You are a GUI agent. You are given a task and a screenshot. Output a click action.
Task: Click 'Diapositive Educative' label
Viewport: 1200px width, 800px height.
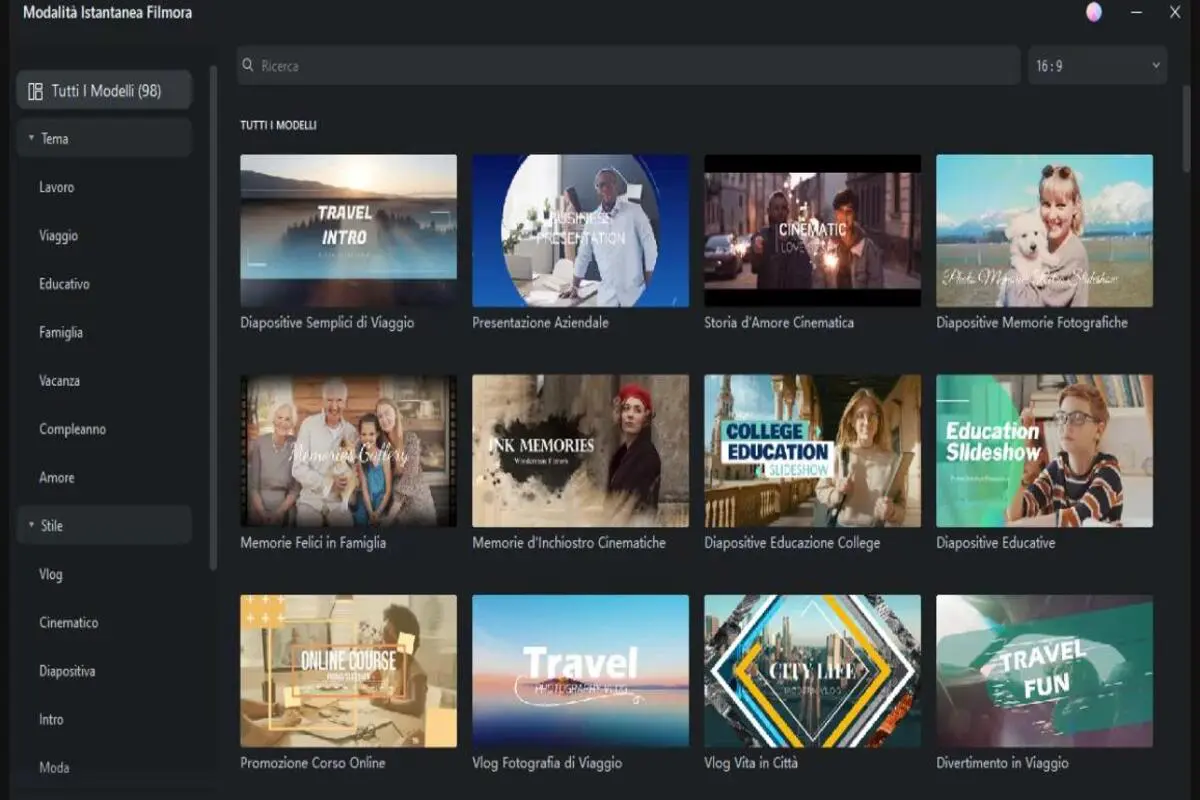point(995,543)
